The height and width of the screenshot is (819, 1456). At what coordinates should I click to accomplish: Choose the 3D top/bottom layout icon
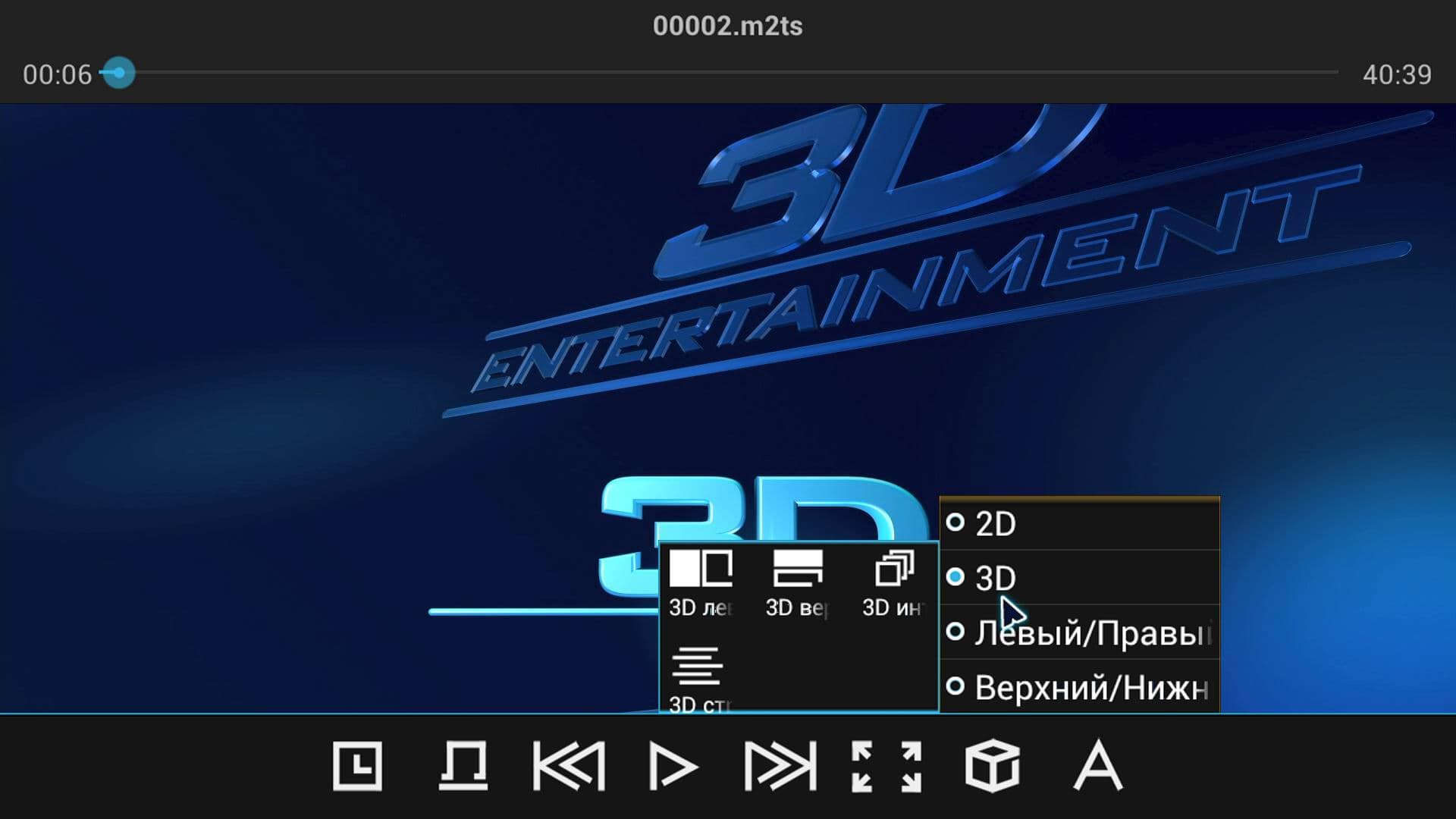[797, 582]
